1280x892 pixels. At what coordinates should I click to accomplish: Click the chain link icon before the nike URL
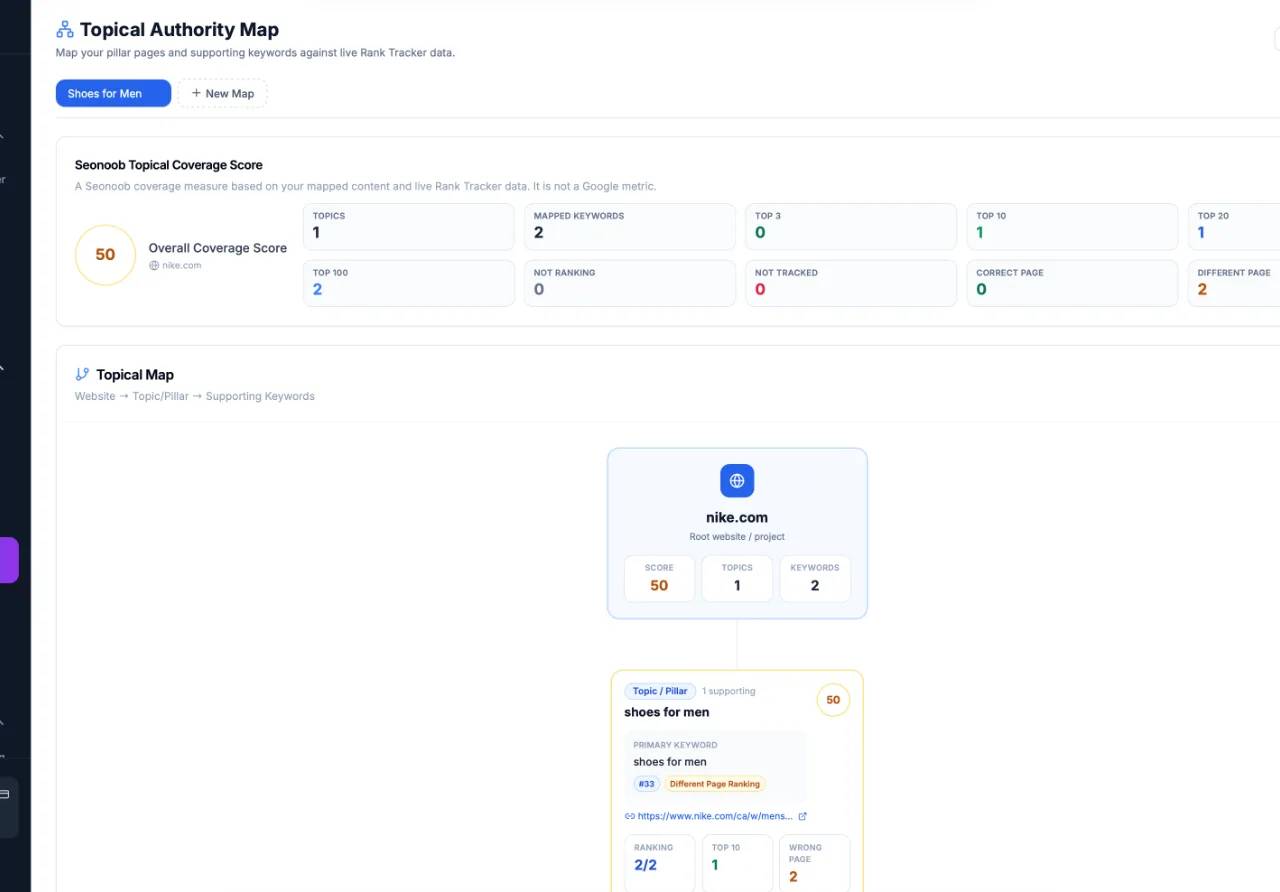630,816
